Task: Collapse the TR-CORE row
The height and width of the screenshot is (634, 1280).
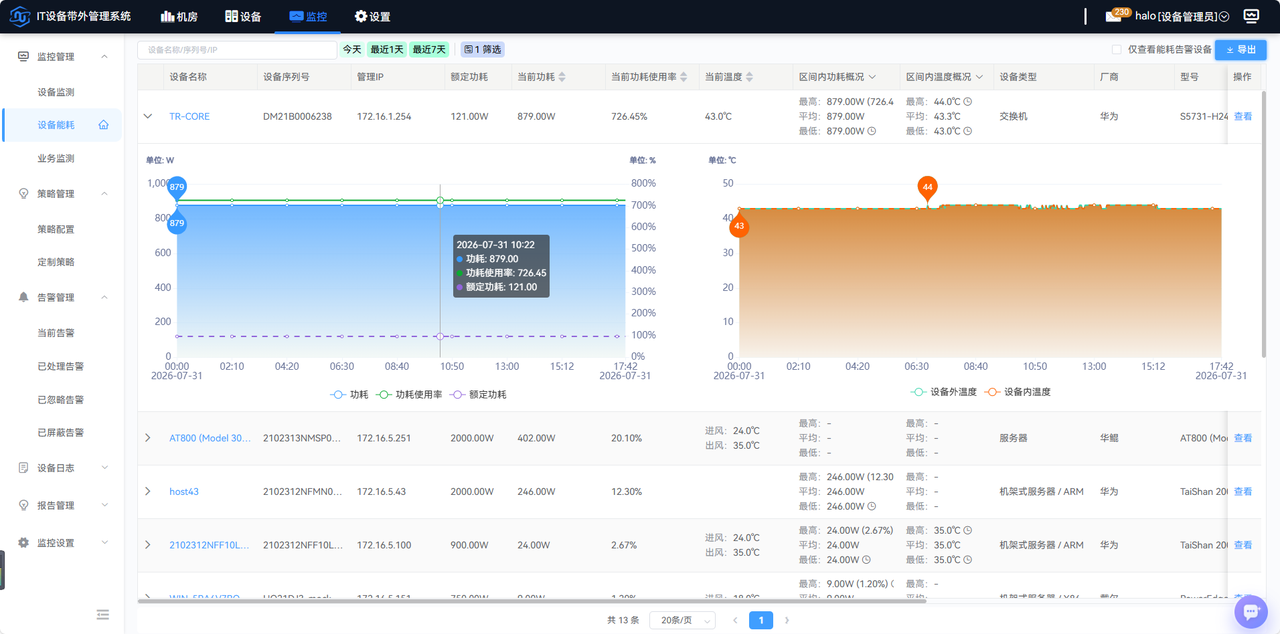Action: pyautogui.click(x=148, y=116)
